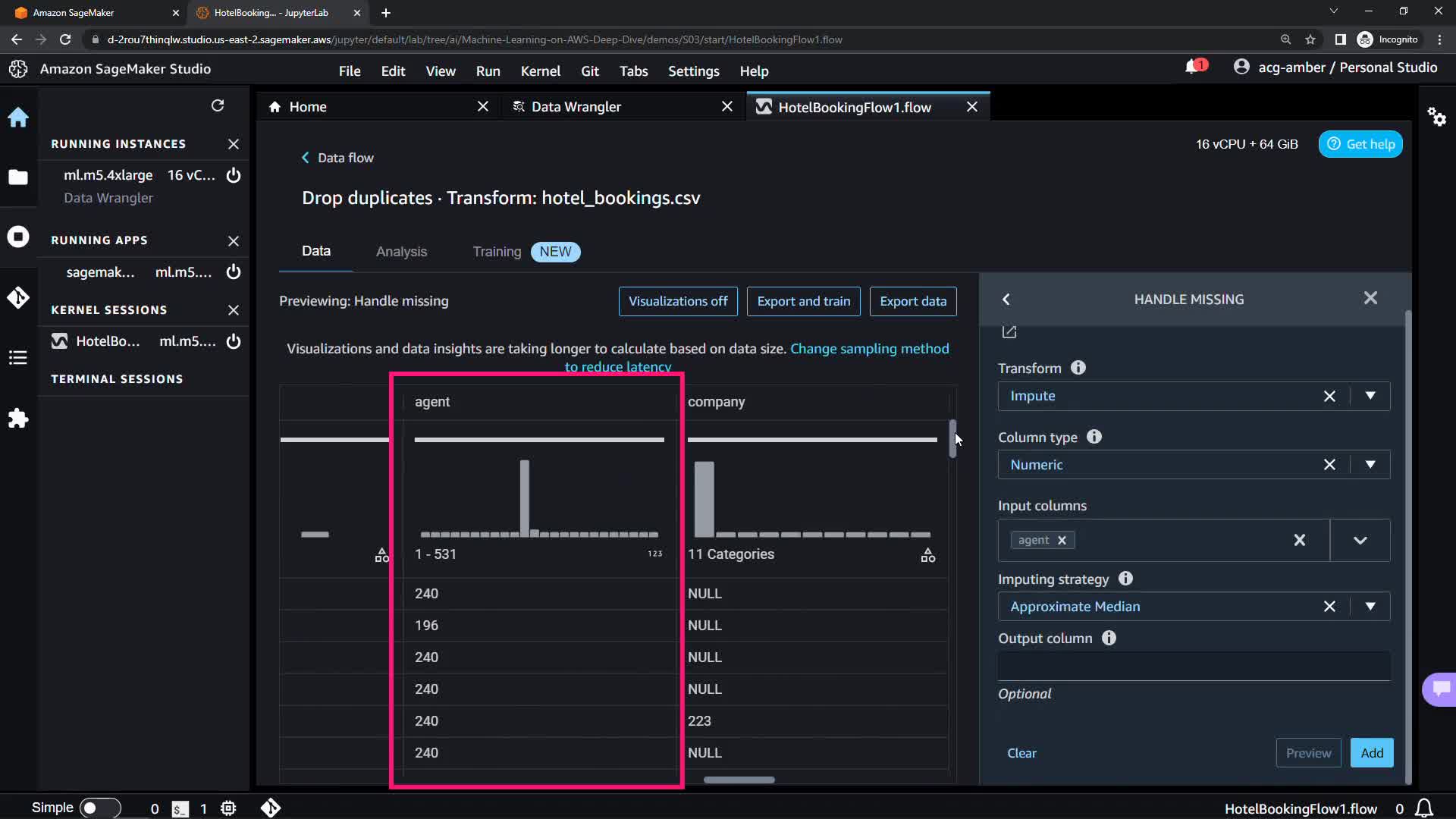Image resolution: width=1456 pixels, height=819 pixels.
Task: Toggle Simple mode switch
Action: pyautogui.click(x=100, y=808)
